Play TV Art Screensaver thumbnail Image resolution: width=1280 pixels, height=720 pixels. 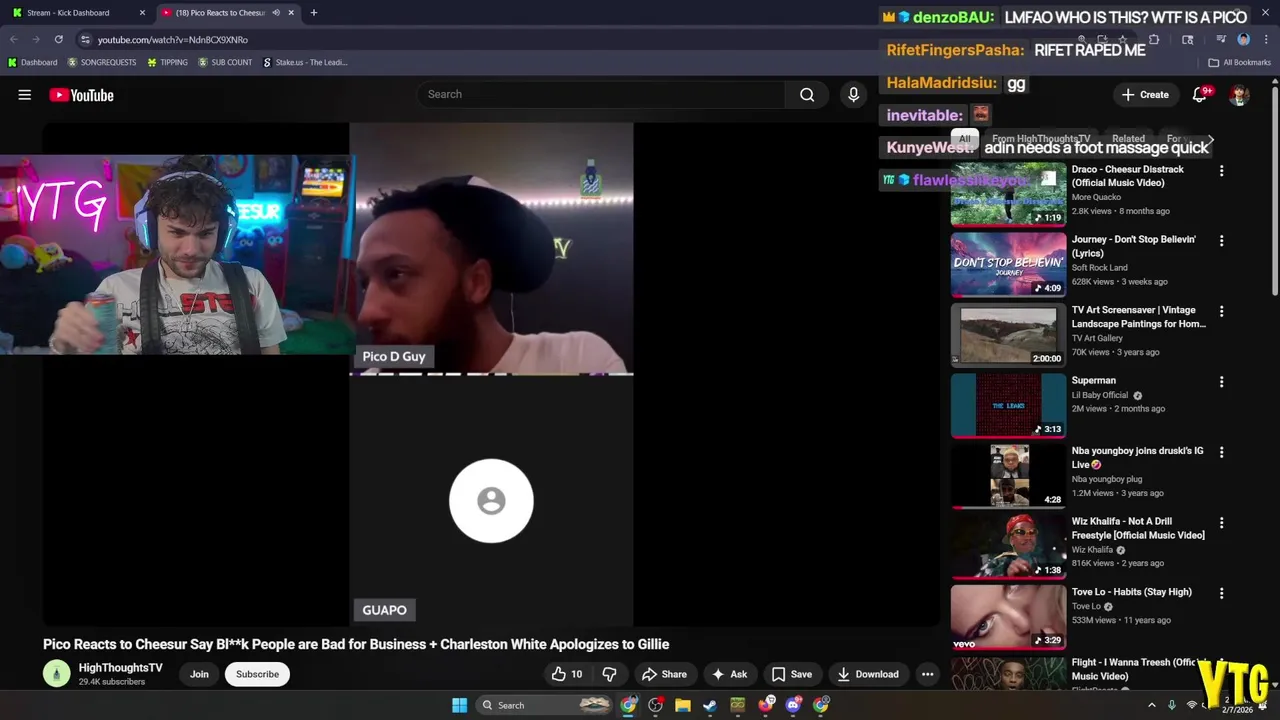[1008, 335]
